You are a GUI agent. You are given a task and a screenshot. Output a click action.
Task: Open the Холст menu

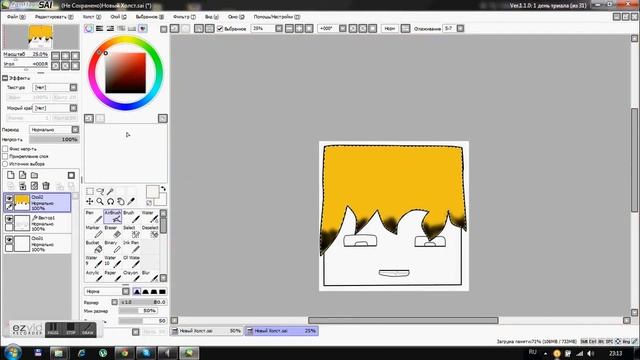[x=92, y=17]
